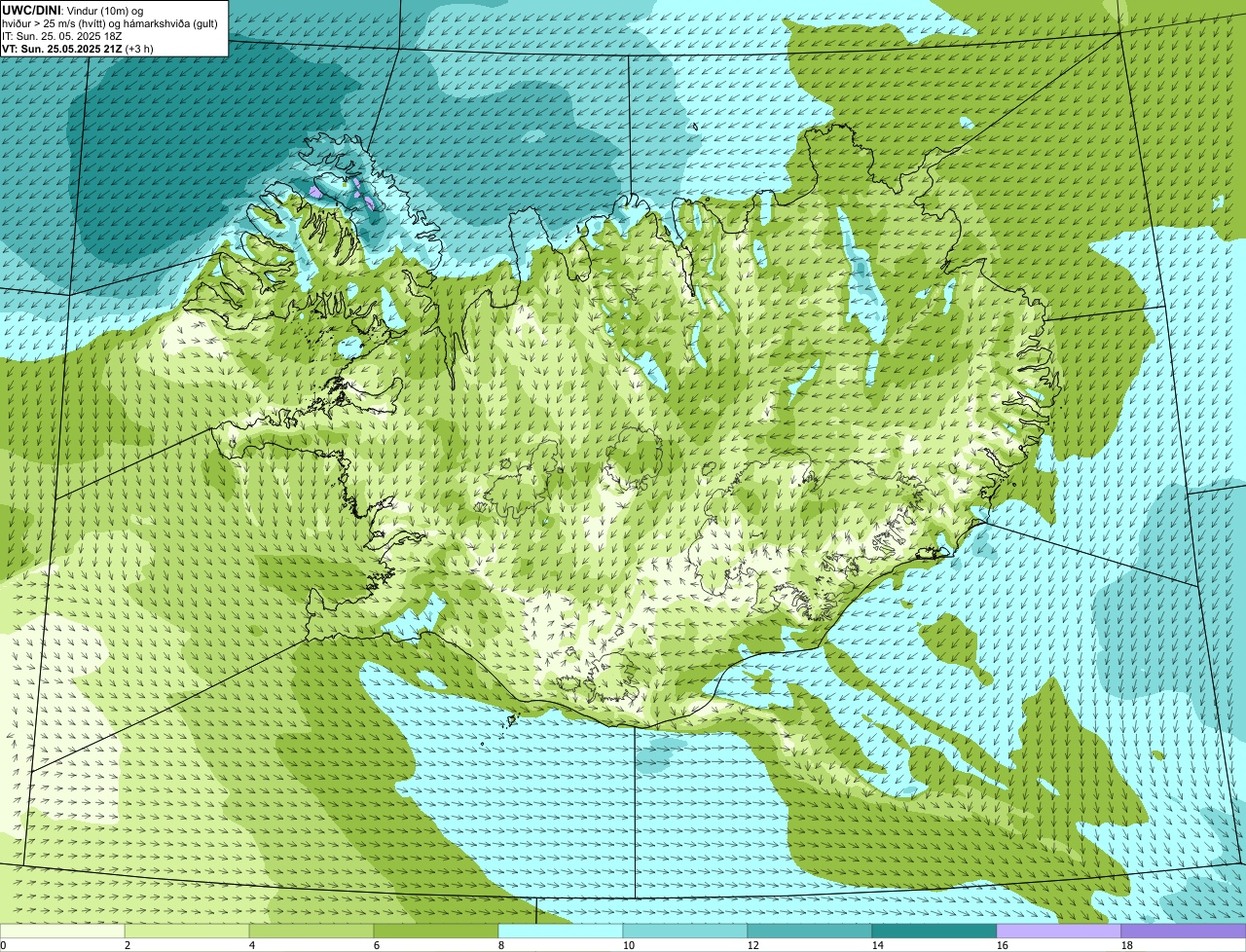
Task: Click the legend scale label '14'
Action: coord(878,945)
